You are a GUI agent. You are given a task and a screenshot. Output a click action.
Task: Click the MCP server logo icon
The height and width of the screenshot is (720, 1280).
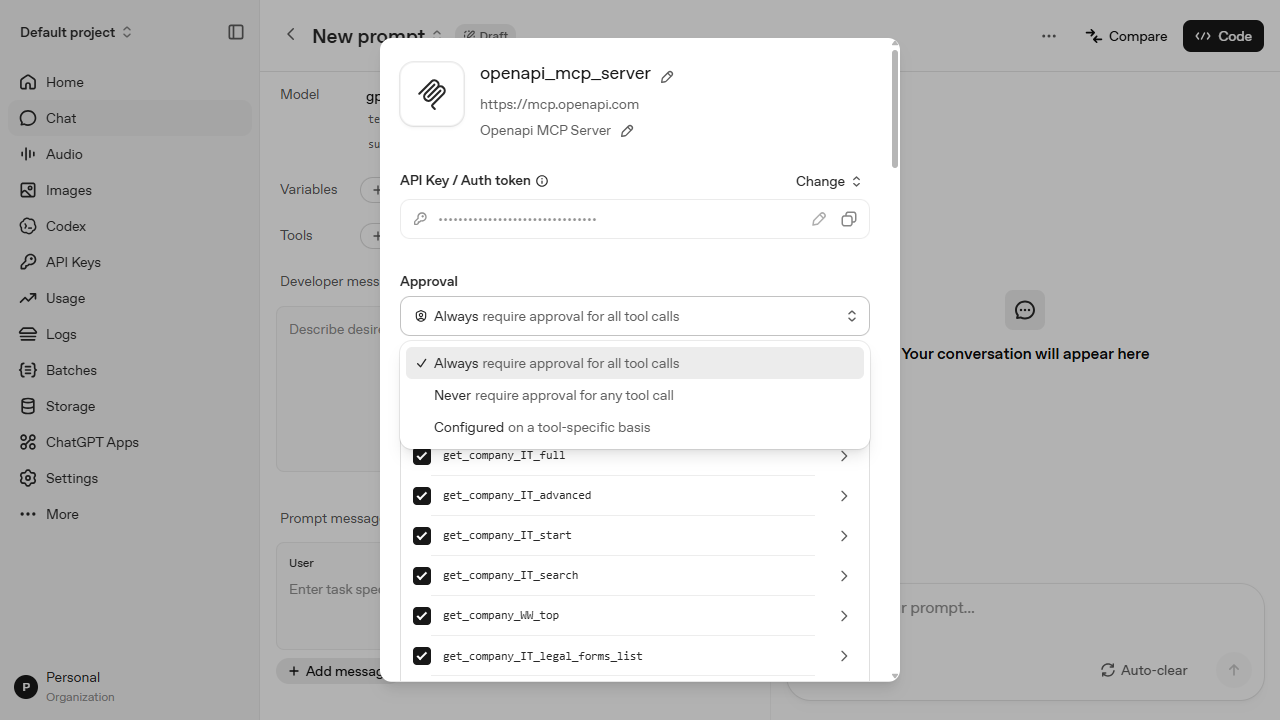coord(432,94)
